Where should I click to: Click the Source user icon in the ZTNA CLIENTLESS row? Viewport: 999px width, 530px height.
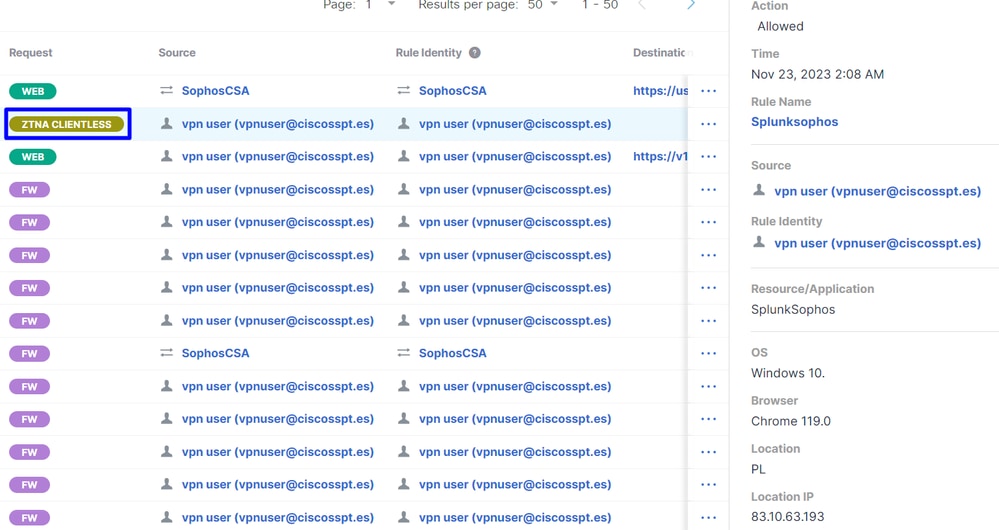tap(166, 124)
